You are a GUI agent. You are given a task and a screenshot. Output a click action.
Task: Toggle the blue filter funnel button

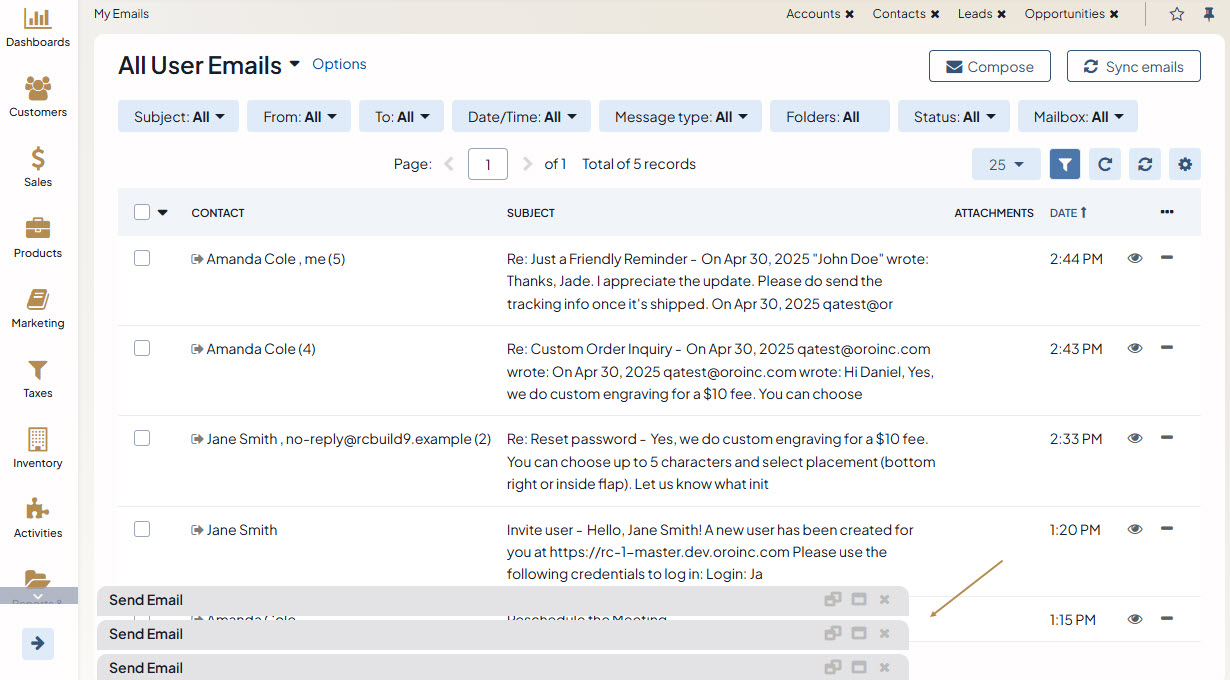point(1065,165)
